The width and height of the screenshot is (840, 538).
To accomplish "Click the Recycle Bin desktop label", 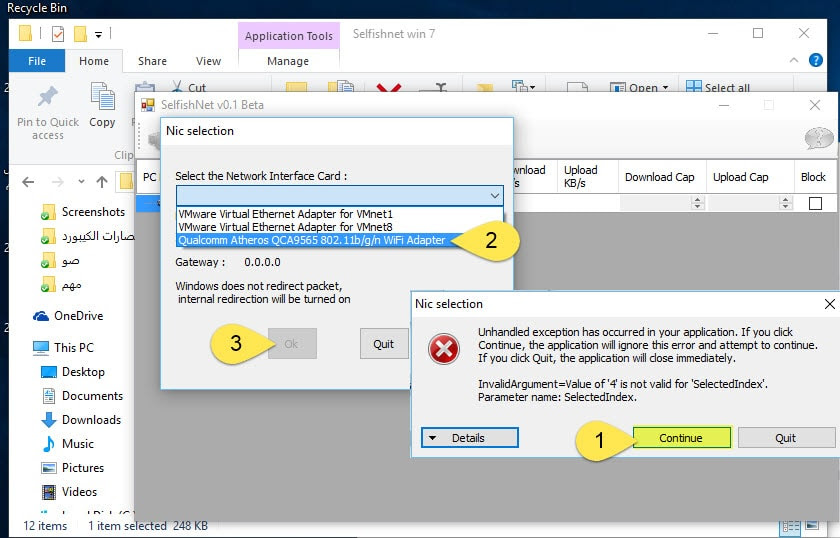I will pyautogui.click(x=37, y=8).
